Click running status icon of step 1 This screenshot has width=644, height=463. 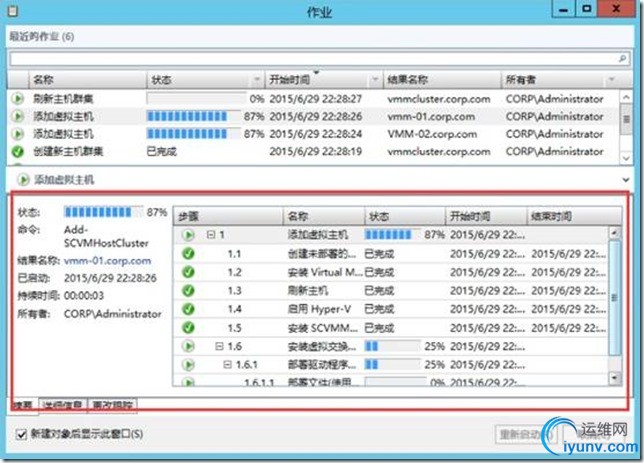[x=188, y=235]
